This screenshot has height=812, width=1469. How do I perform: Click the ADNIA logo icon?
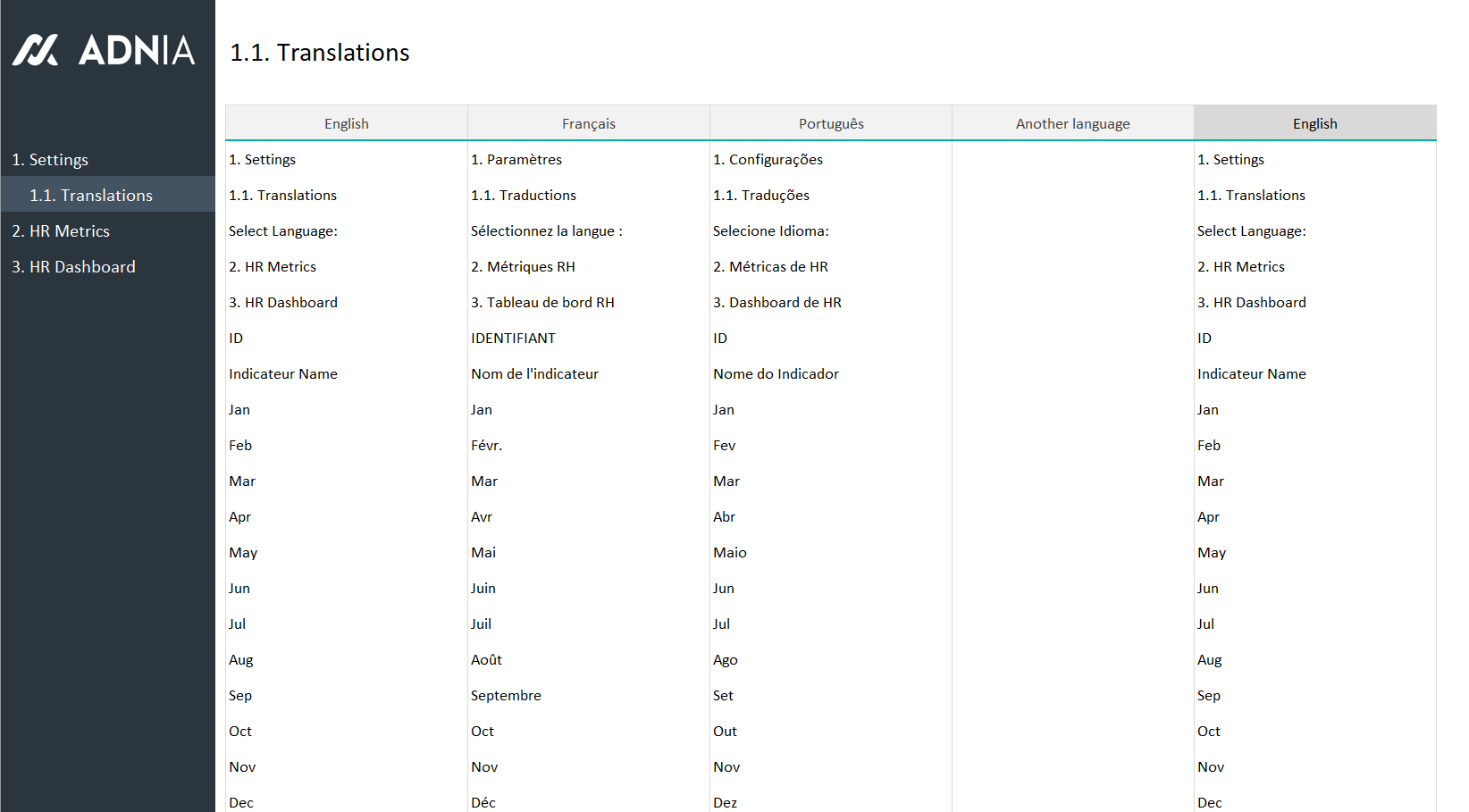click(36, 50)
